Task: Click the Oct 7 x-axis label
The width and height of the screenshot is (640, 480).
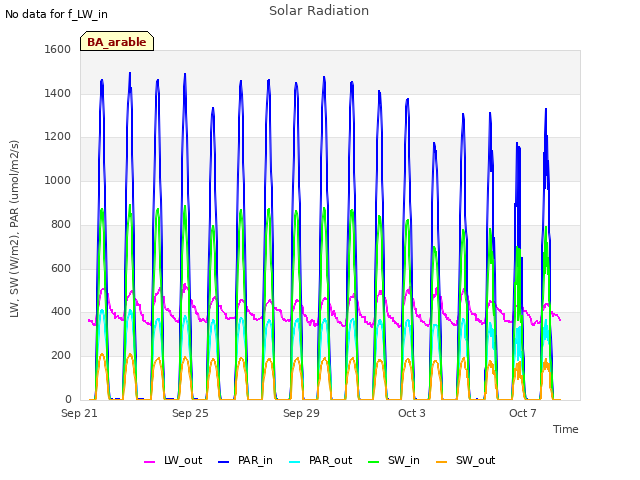Action: tap(522, 413)
